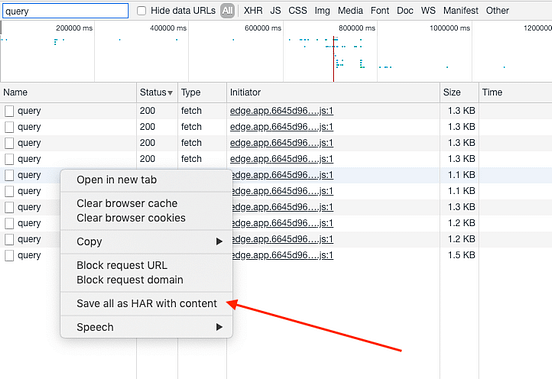552x379 pixels.
Task: Choose Clear browser cache menu item
Action: (146, 203)
